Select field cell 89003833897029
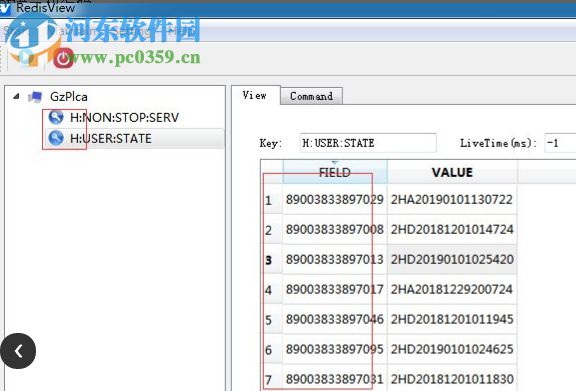 point(335,200)
